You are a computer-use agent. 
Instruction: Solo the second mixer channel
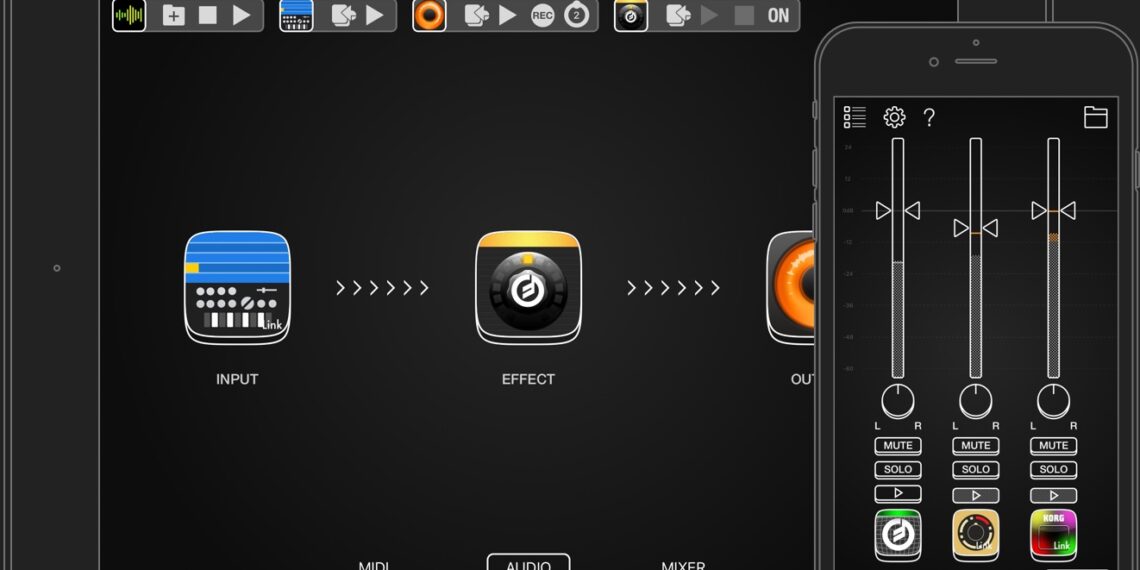975,470
